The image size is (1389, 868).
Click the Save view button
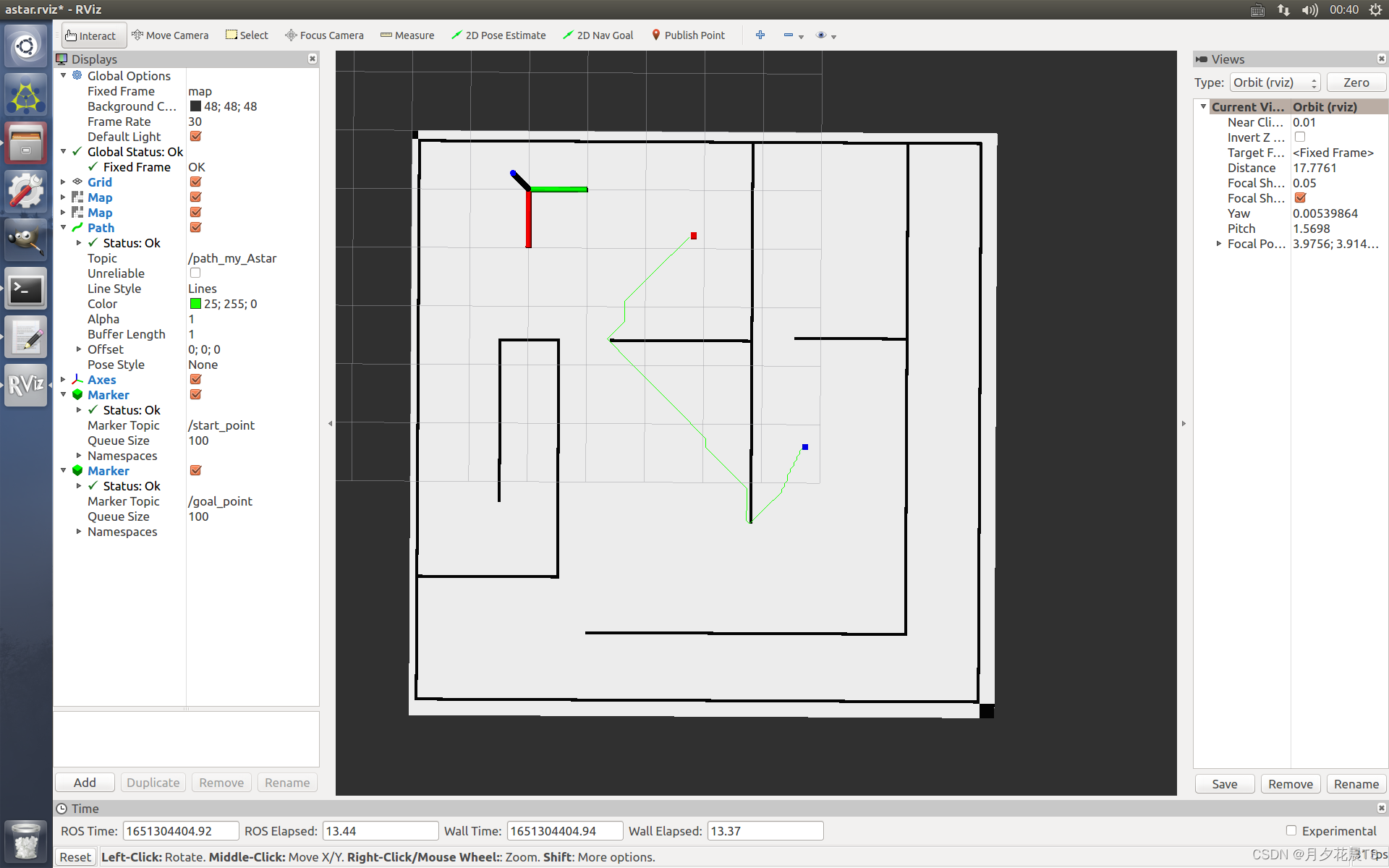(1225, 784)
